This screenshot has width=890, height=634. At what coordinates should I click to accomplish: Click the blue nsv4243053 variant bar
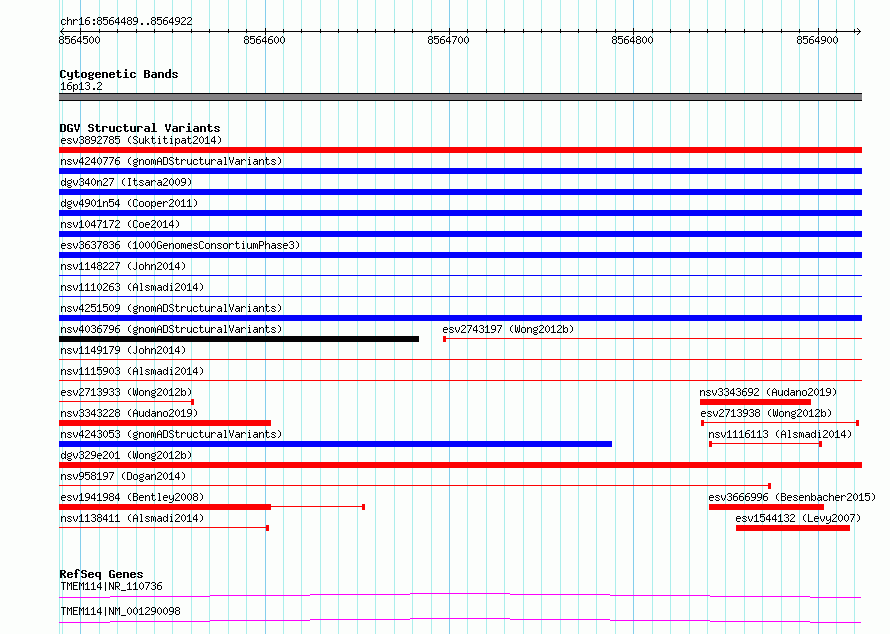(x=335, y=444)
